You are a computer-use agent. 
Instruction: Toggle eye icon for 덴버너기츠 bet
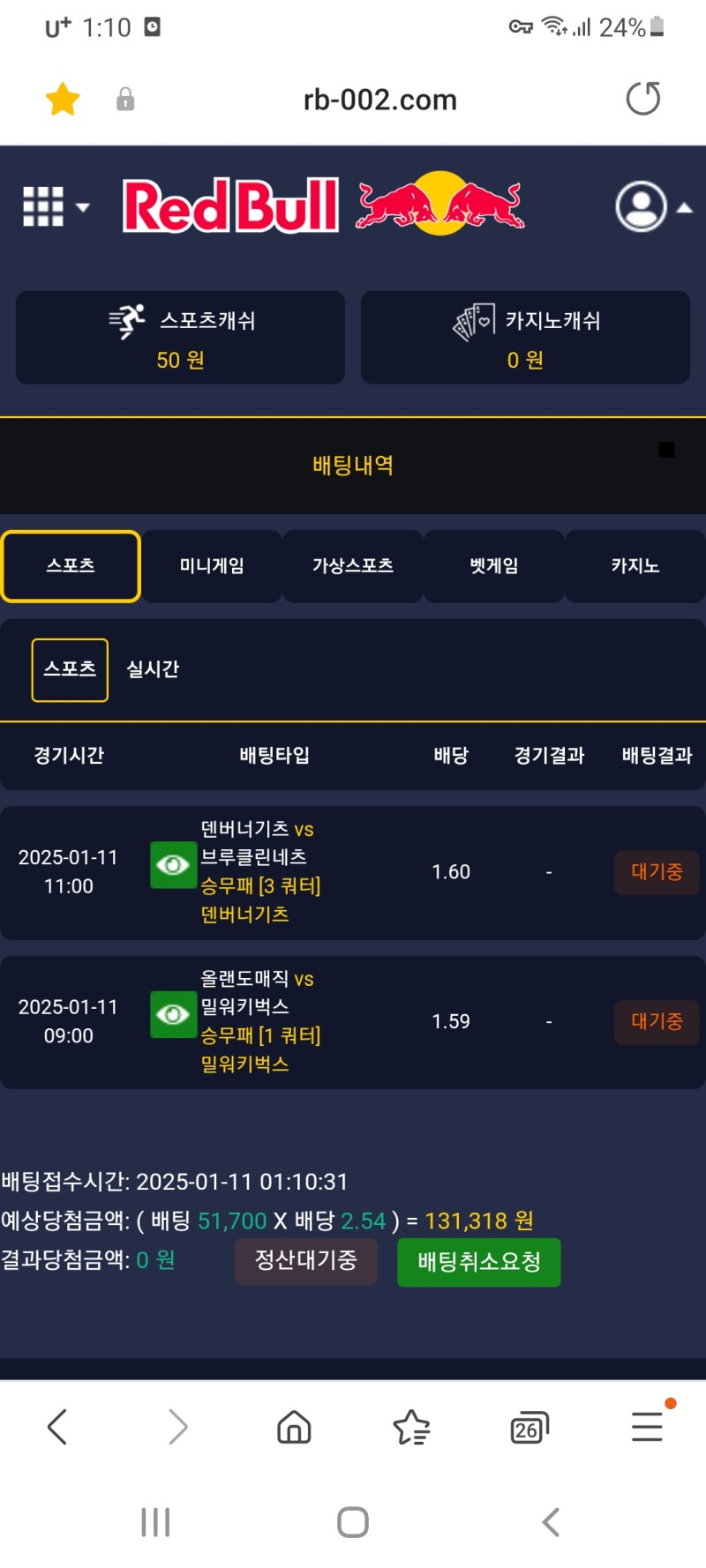173,865
